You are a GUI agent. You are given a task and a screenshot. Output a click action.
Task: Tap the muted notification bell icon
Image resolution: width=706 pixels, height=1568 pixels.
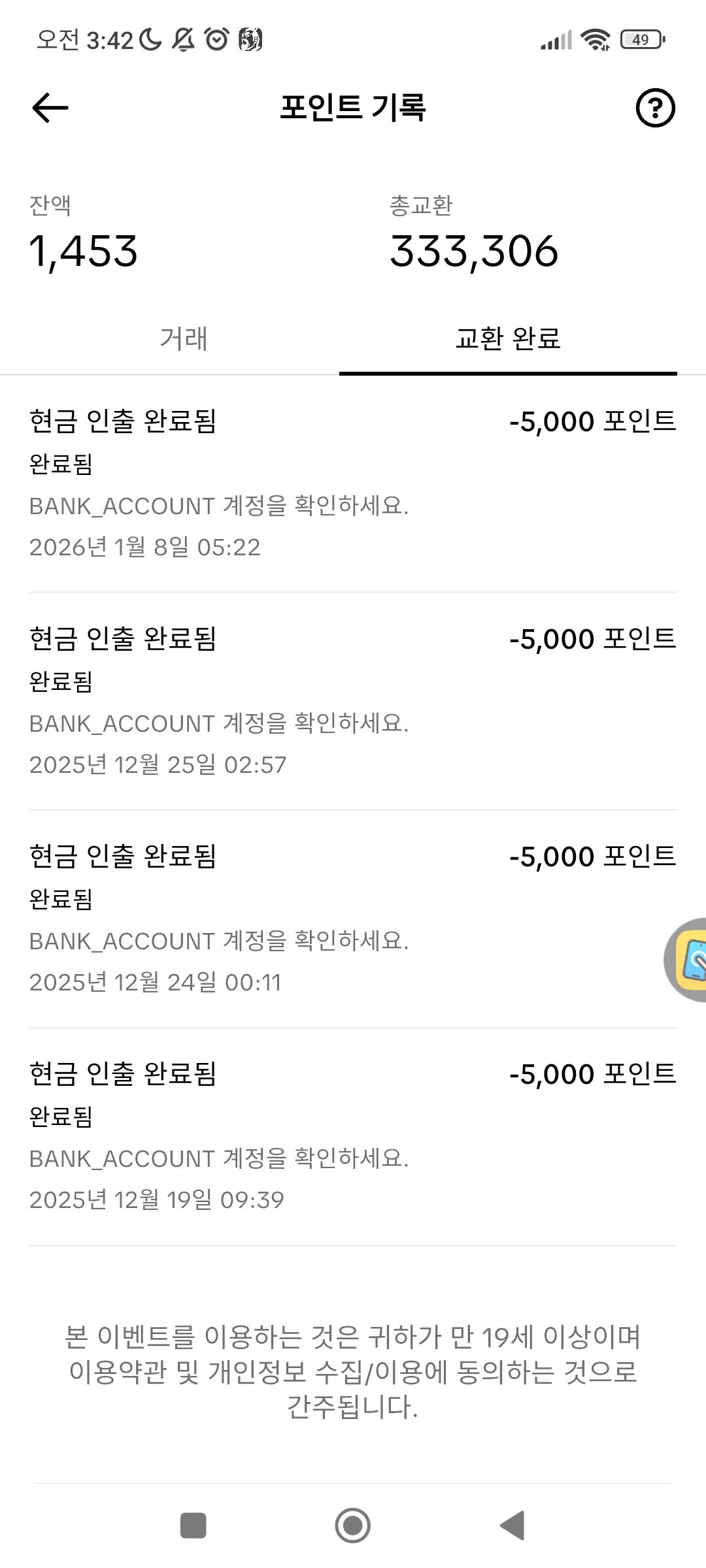[183, 40]
